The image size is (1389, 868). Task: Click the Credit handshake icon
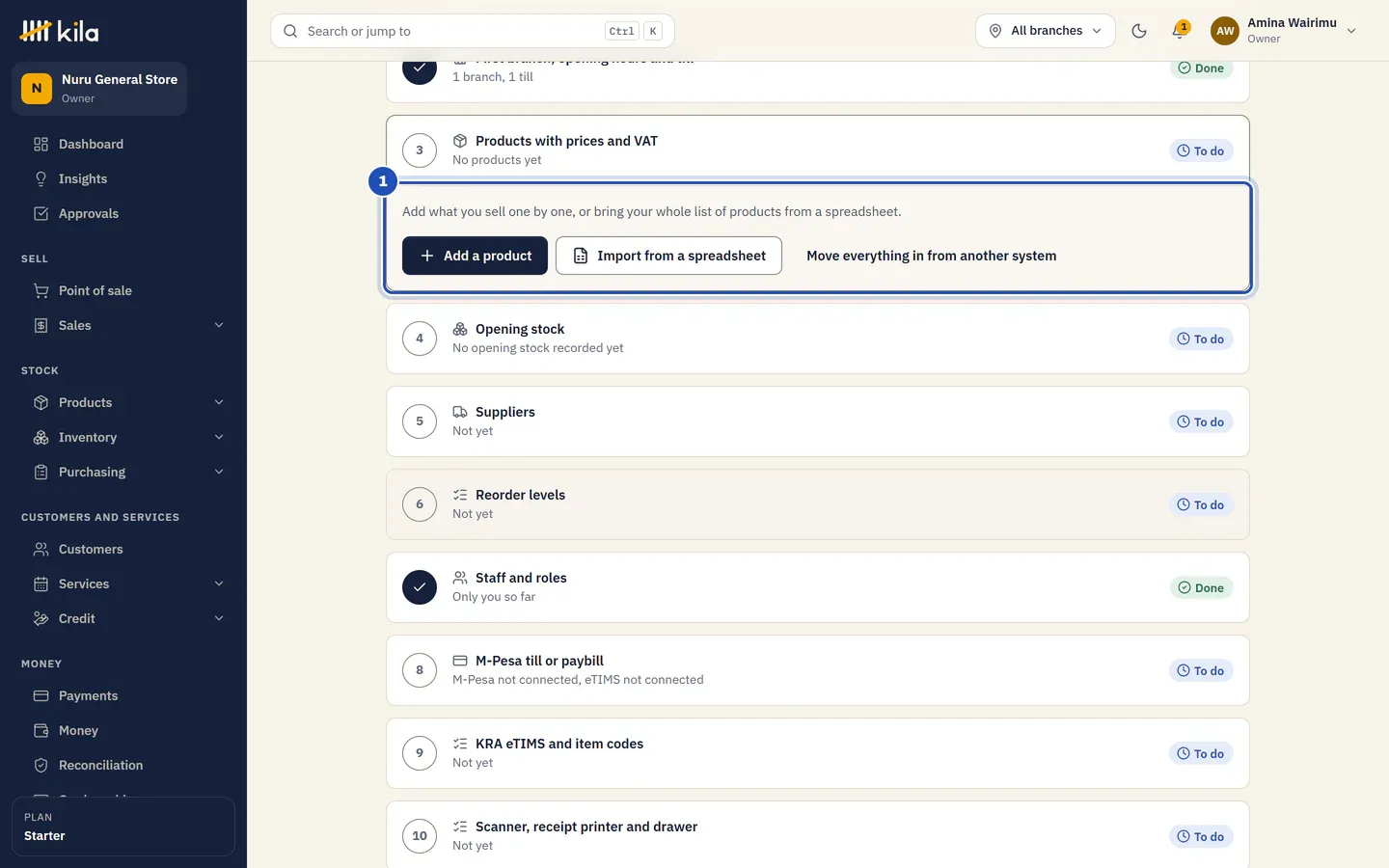click(41, 619)
